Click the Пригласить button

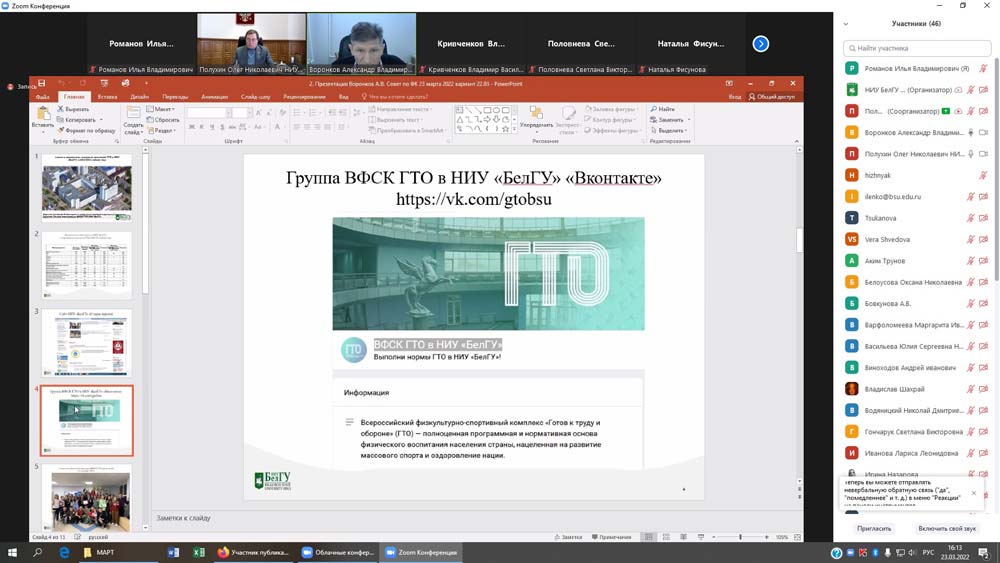click(874, 528)
